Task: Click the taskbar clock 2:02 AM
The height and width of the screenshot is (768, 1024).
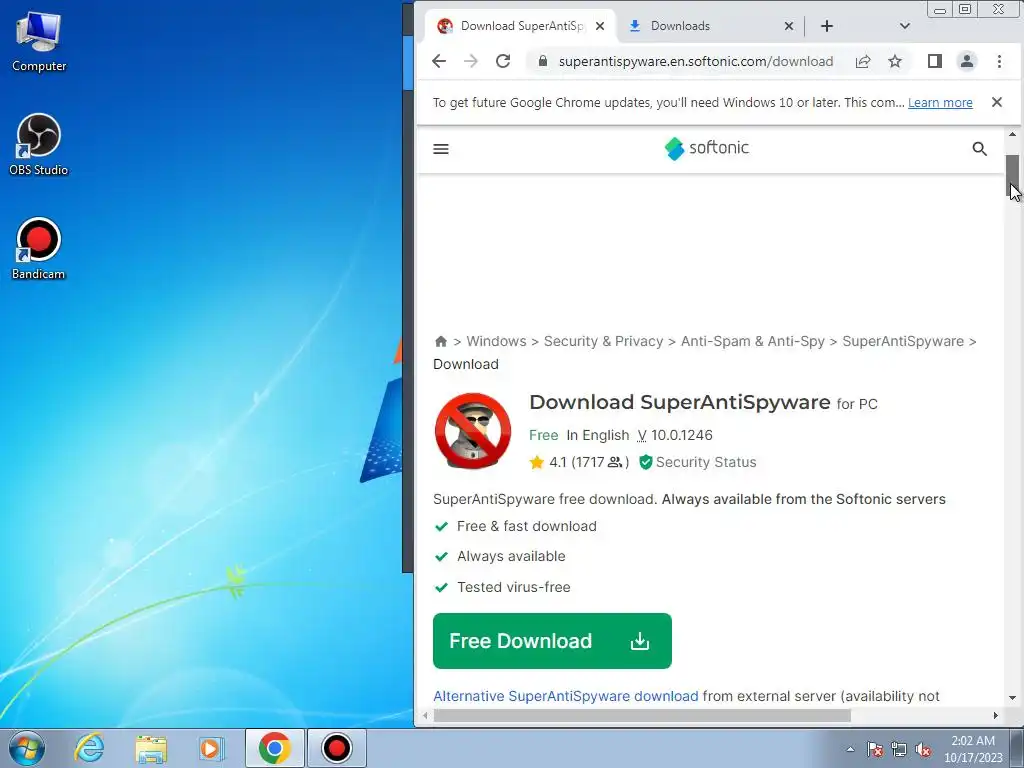Action: click(x=972, y=741)
